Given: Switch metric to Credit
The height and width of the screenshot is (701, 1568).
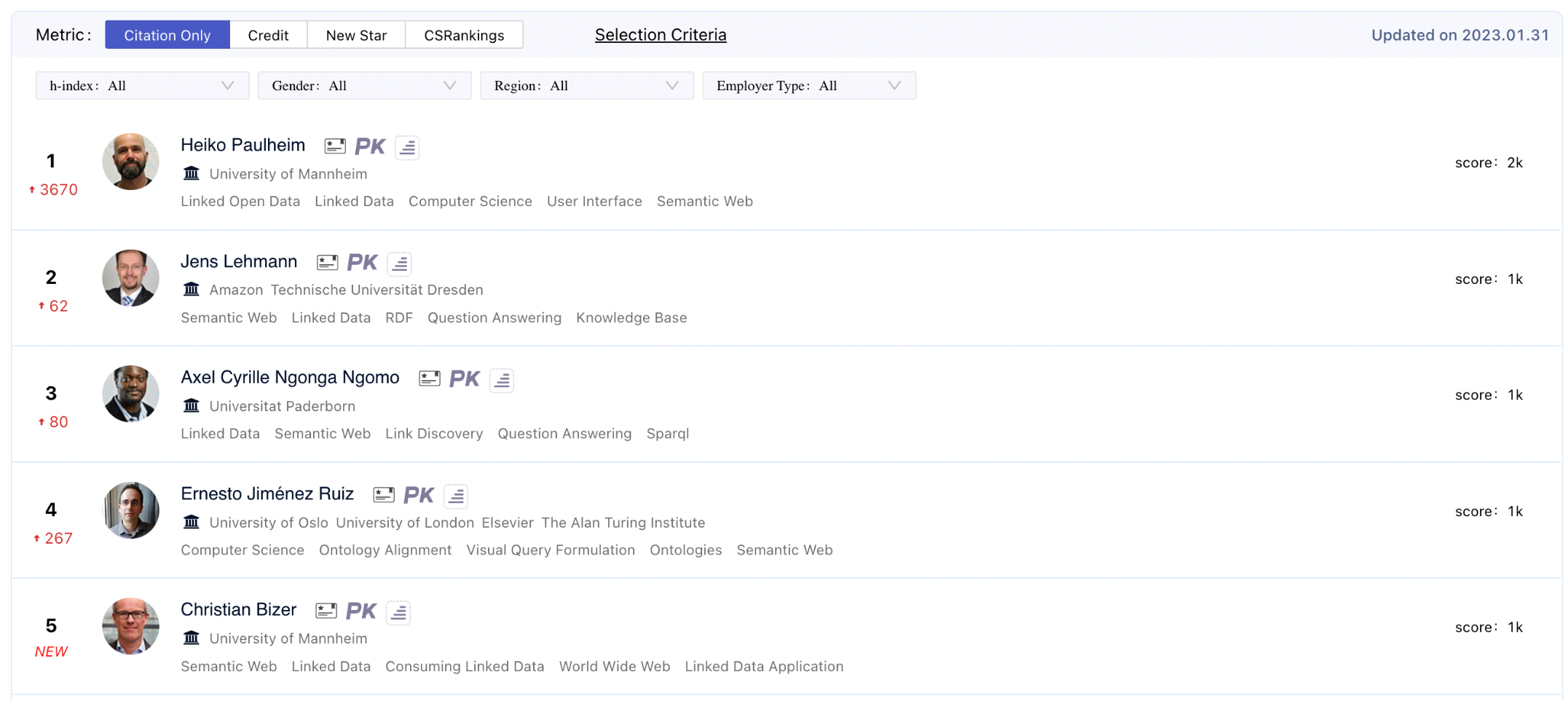Looking at the screenshot, I should (268, 35).
